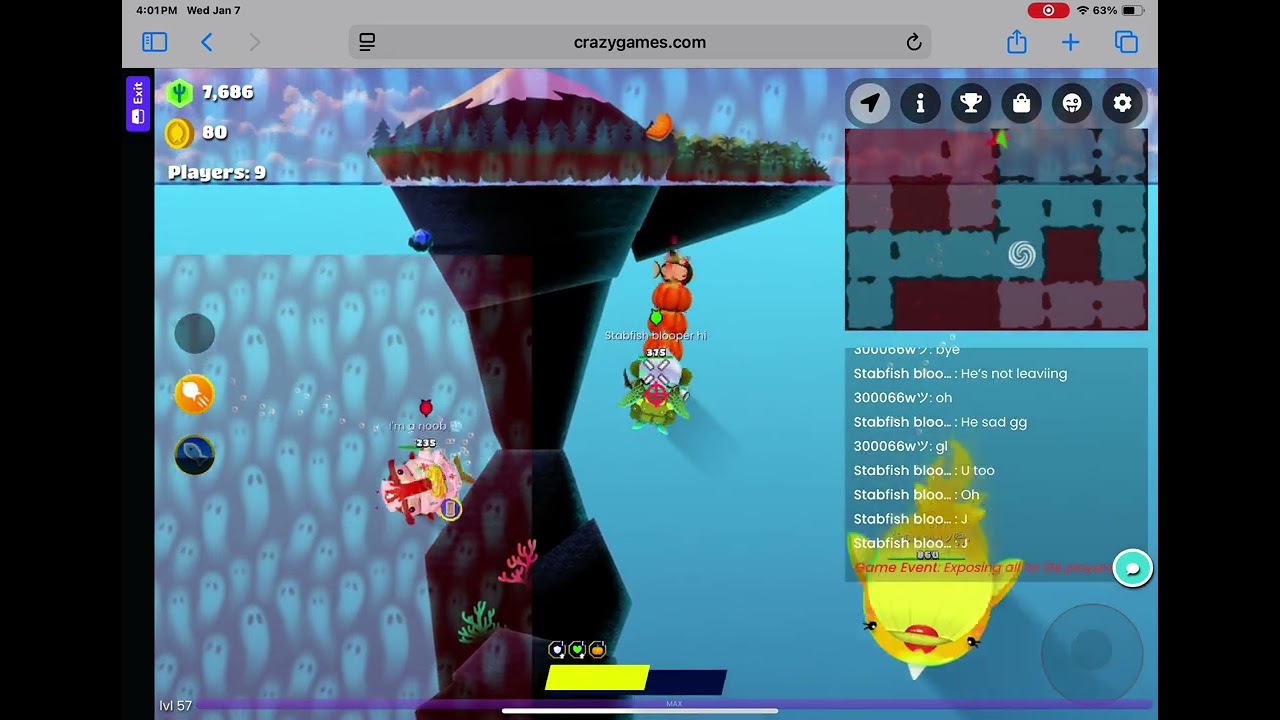The width and height of the screenshot is (1280, 720).
Task: Tap the coin count of 80
Action: [x=215, y=132]
